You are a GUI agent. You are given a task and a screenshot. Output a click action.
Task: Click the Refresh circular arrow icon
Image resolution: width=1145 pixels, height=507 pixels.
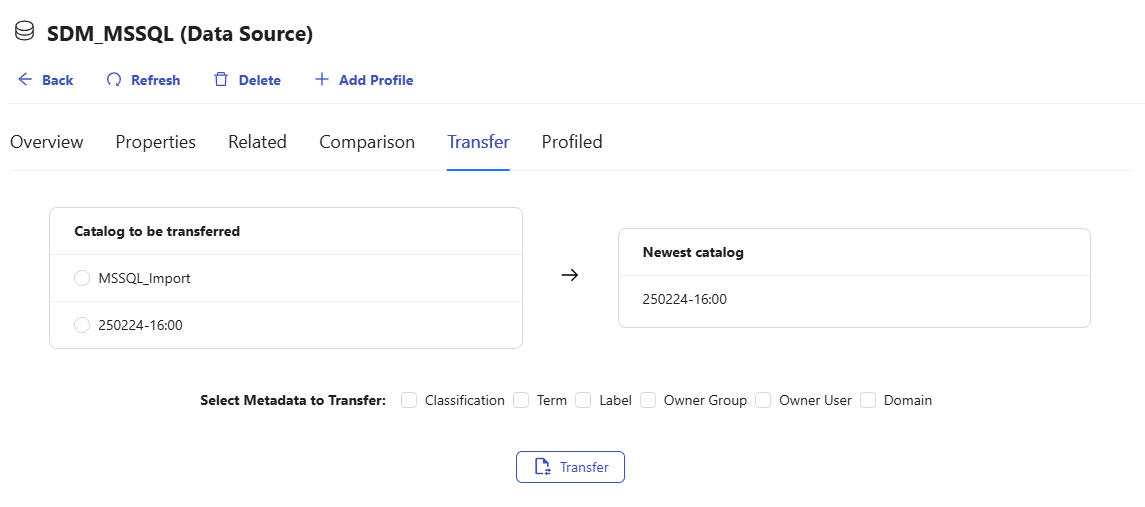click(x=114, y=80)
